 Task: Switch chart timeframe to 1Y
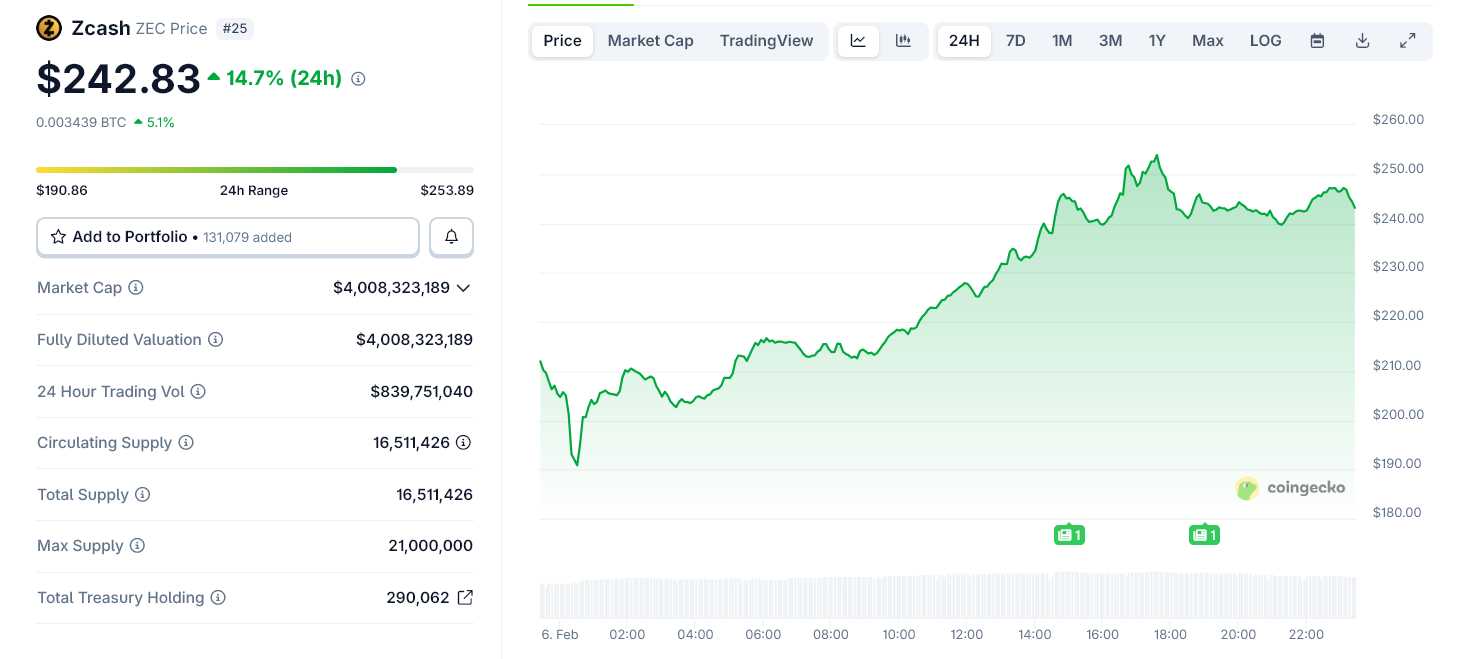(x=1157, y=41)
